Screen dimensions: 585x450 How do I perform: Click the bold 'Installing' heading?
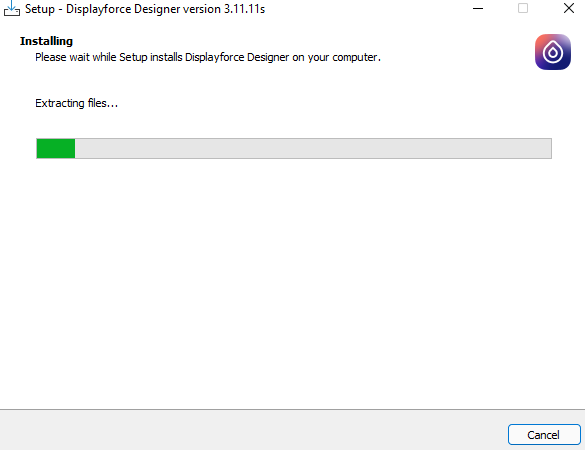[46, 41]
